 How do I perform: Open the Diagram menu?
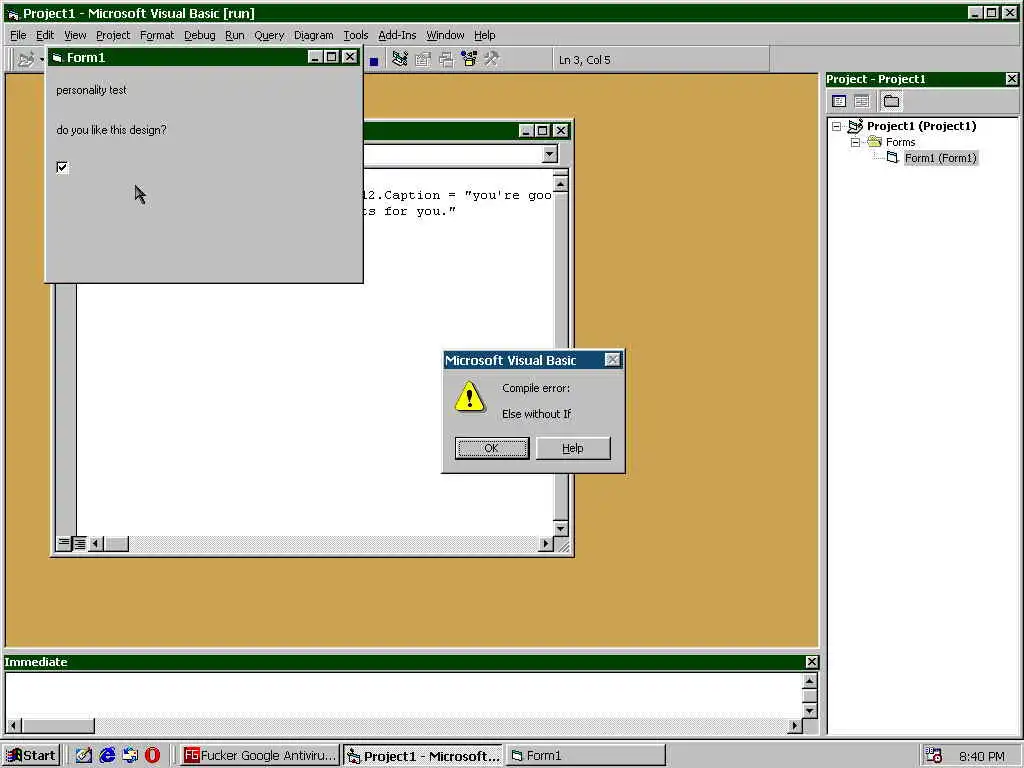[313, 35]
